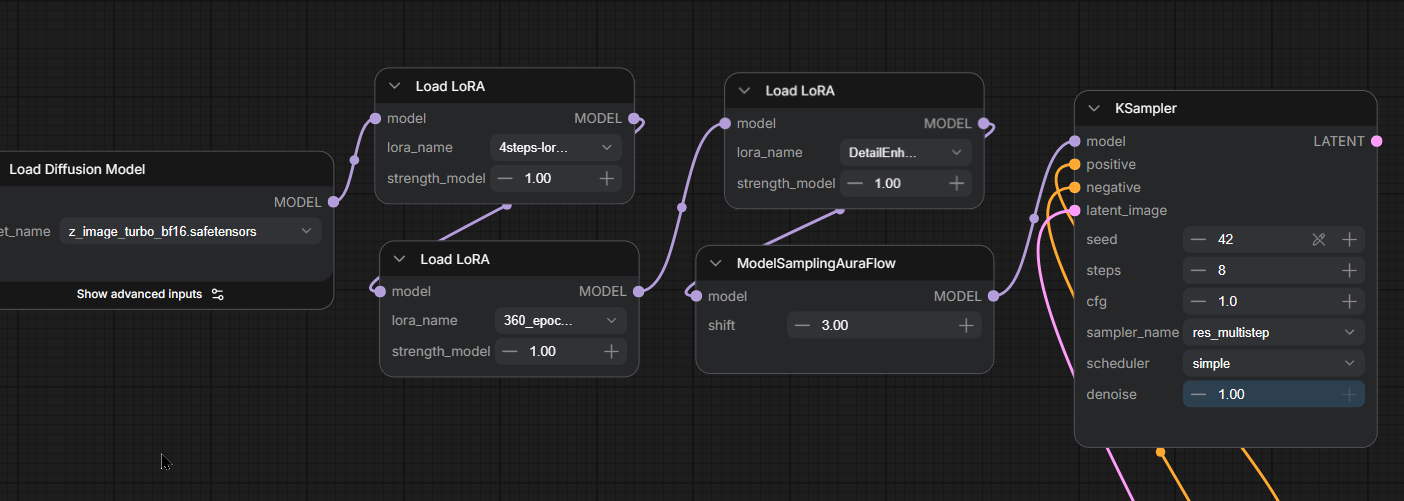Decrease strength_model on the DetailEnh LoRA
Viewport: 1404px width, 501px height.
(x=855, y=183)
